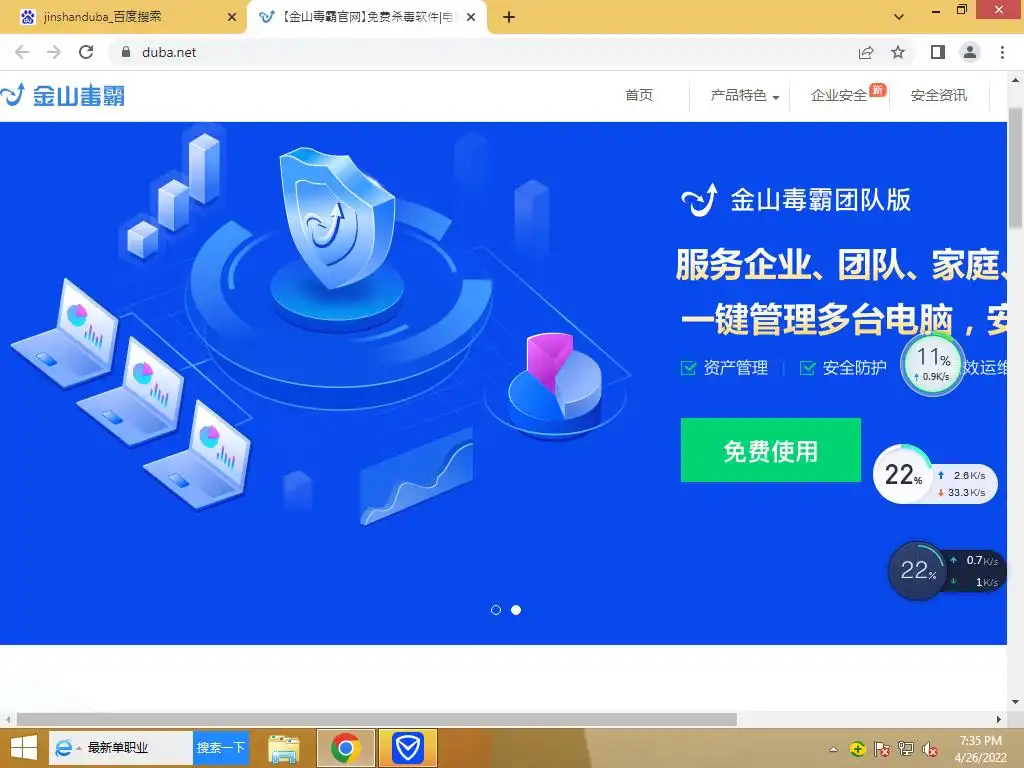Click the 资产管理 checkbox mark
This screenshot has height=768, width=1024.
click(x=688, y=368)
